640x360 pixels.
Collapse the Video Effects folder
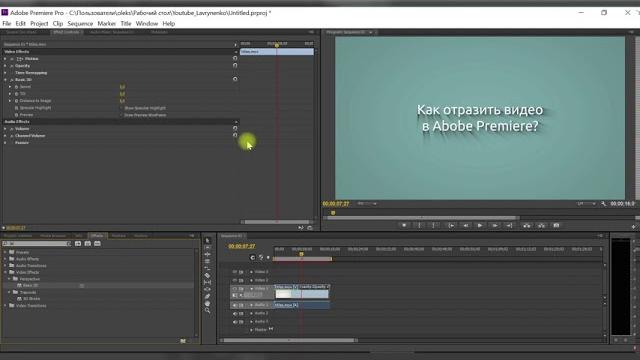(x=5, y=272)
